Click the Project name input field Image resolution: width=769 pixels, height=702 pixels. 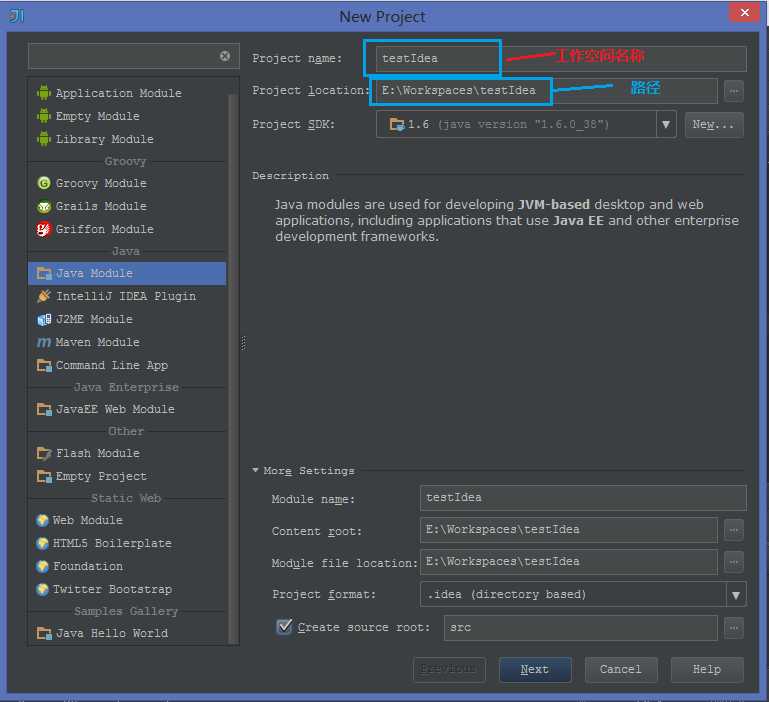click(561, 58)
